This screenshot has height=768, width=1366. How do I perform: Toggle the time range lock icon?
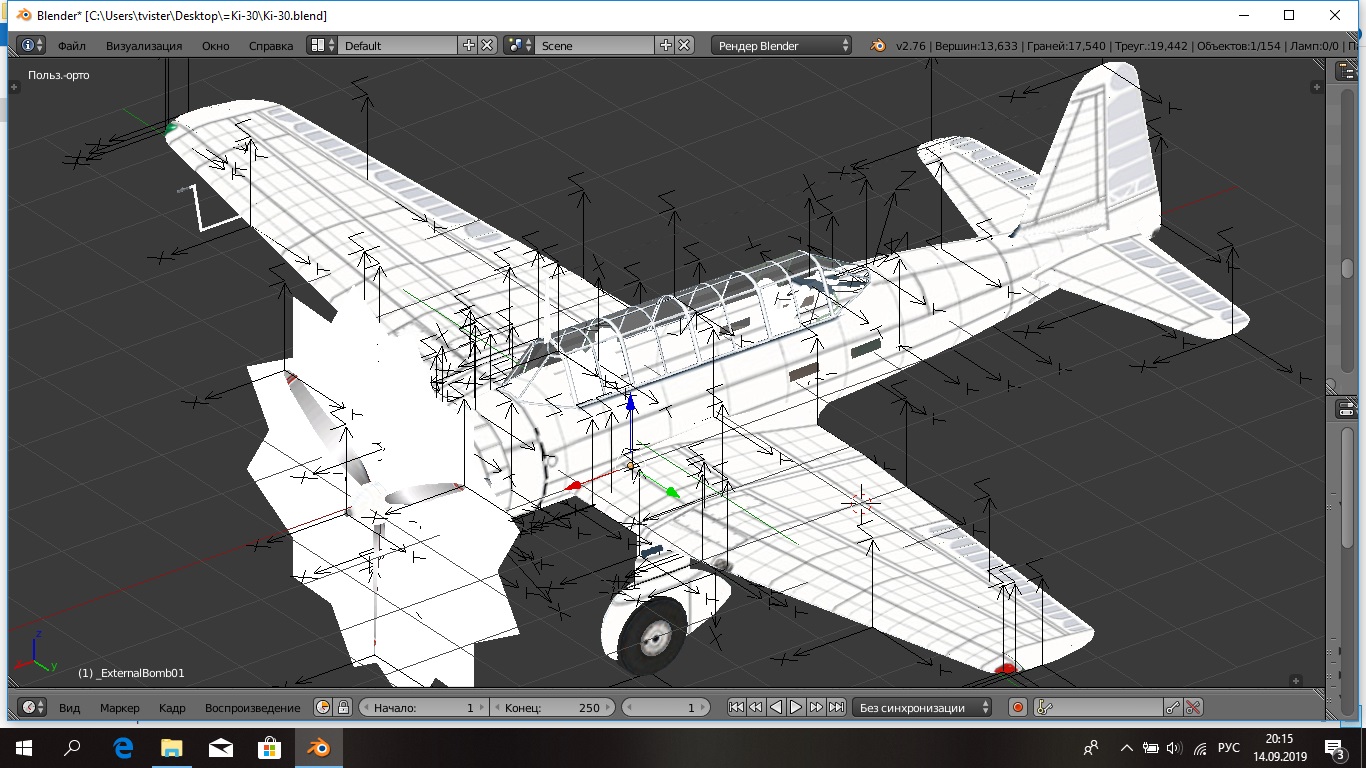click(343, 707)
